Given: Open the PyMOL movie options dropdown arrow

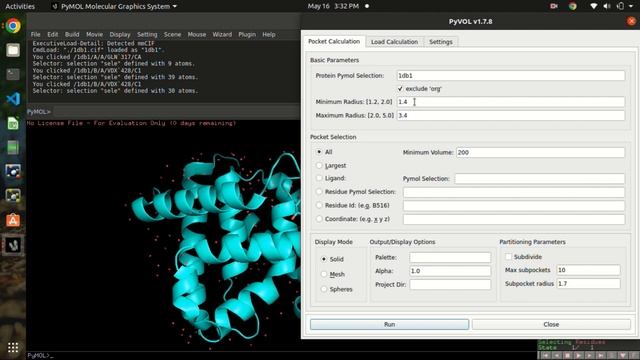Looking at the screenshot, I should (623, 356).
